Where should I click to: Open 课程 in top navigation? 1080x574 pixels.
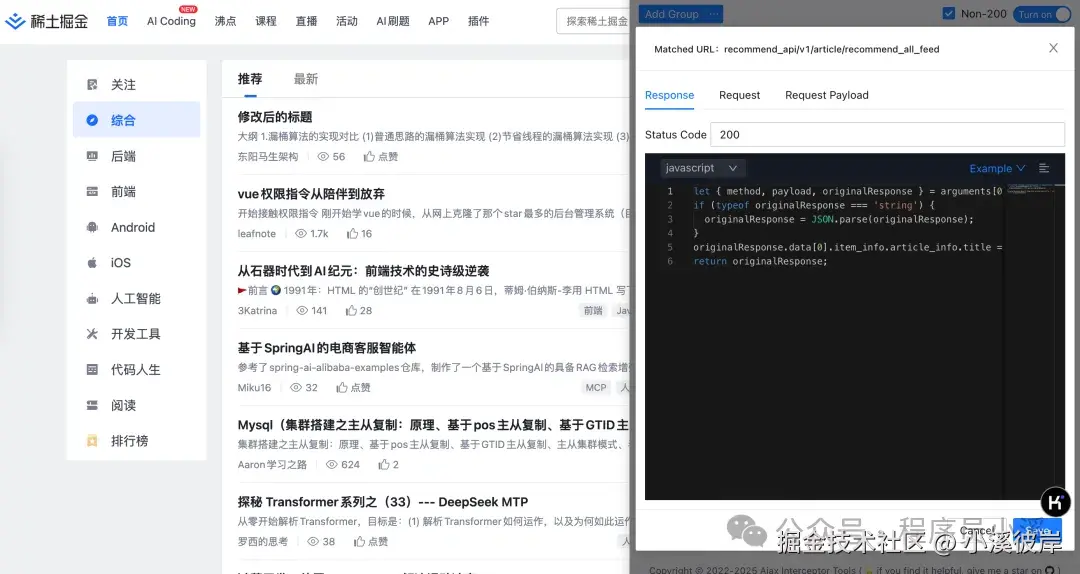point(266,21)
